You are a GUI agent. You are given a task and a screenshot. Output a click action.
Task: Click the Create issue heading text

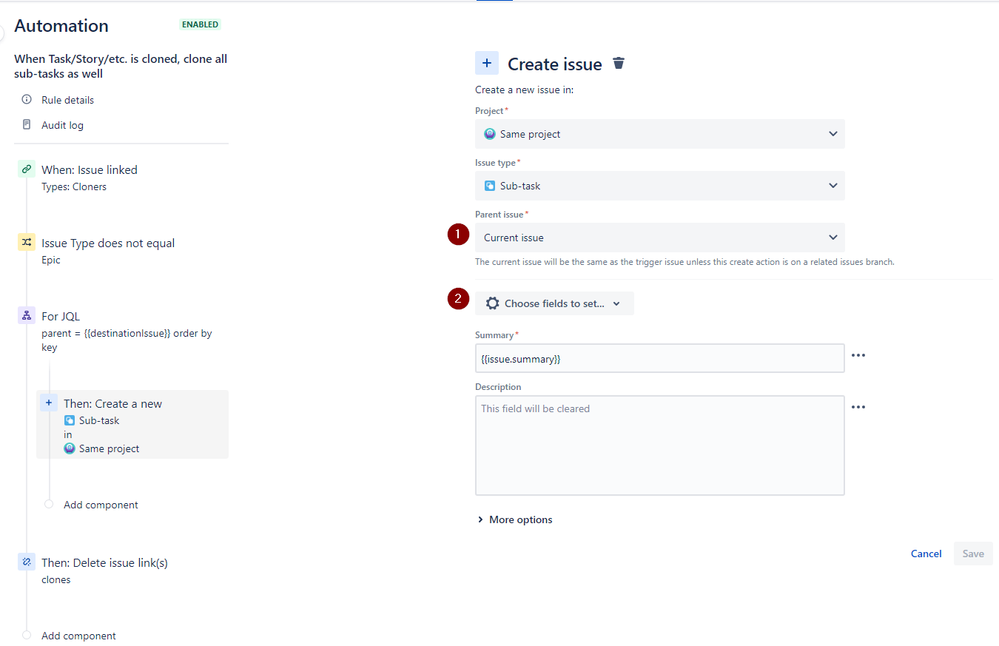pyautogui.click(x=554, y=64)
